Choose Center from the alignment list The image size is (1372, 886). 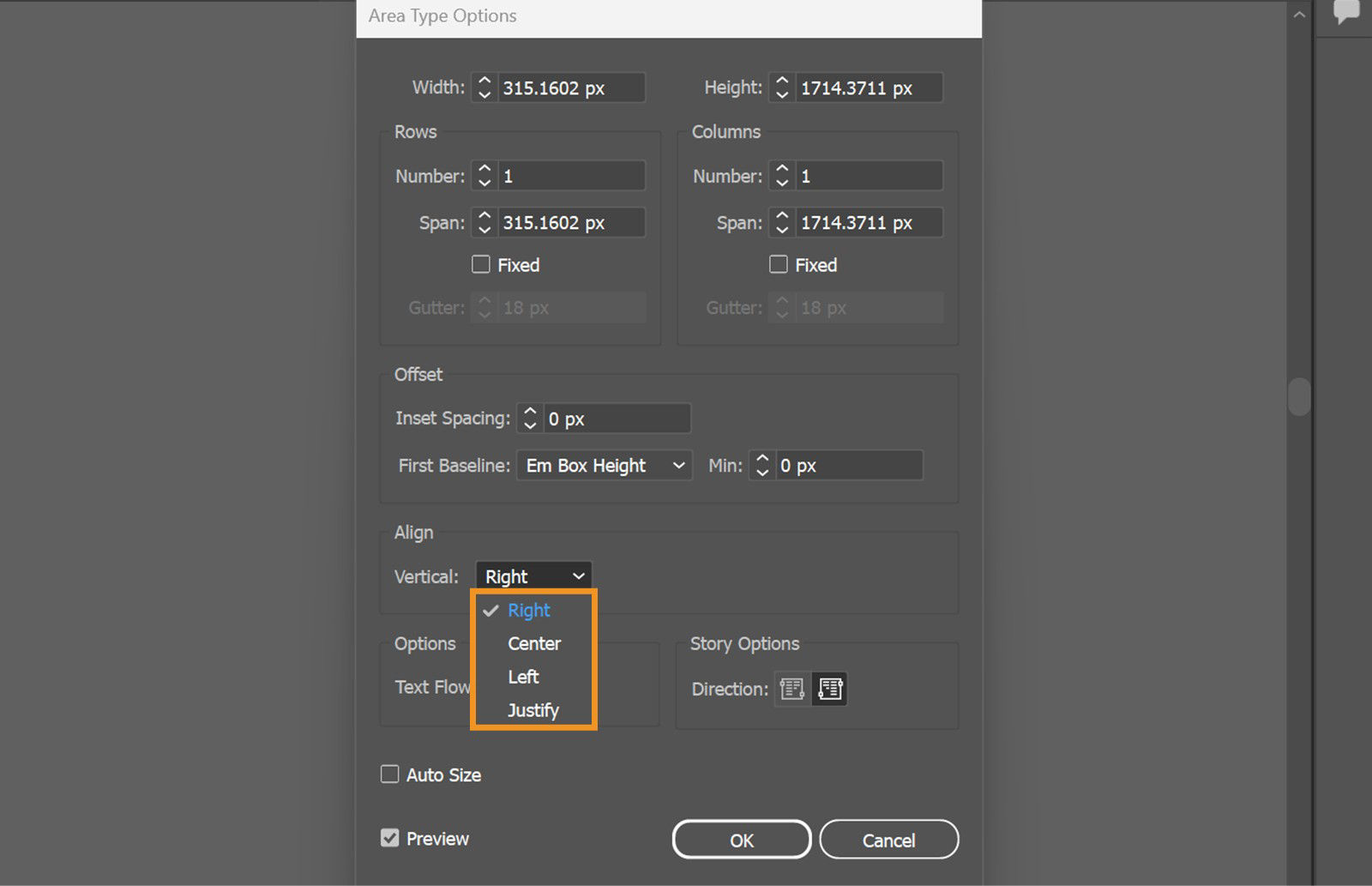pos(534,643)
